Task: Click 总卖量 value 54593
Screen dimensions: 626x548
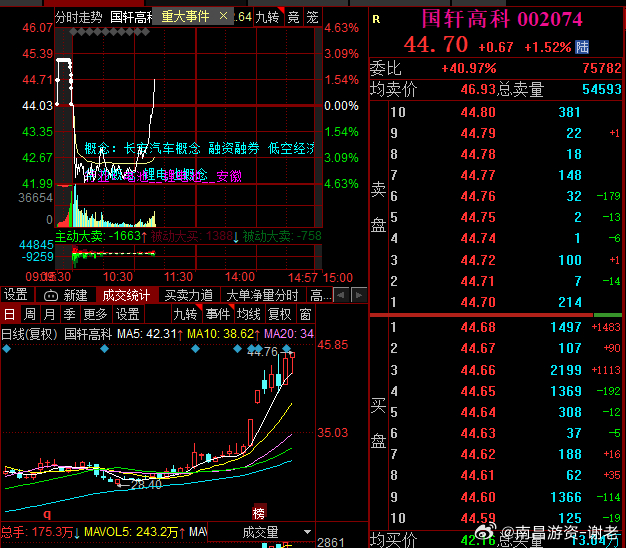Action: tap(602, 89)
